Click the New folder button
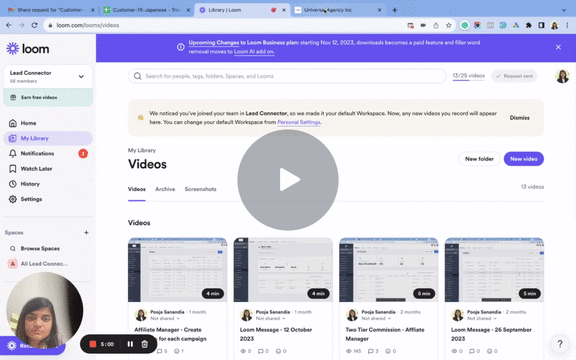 479,159
